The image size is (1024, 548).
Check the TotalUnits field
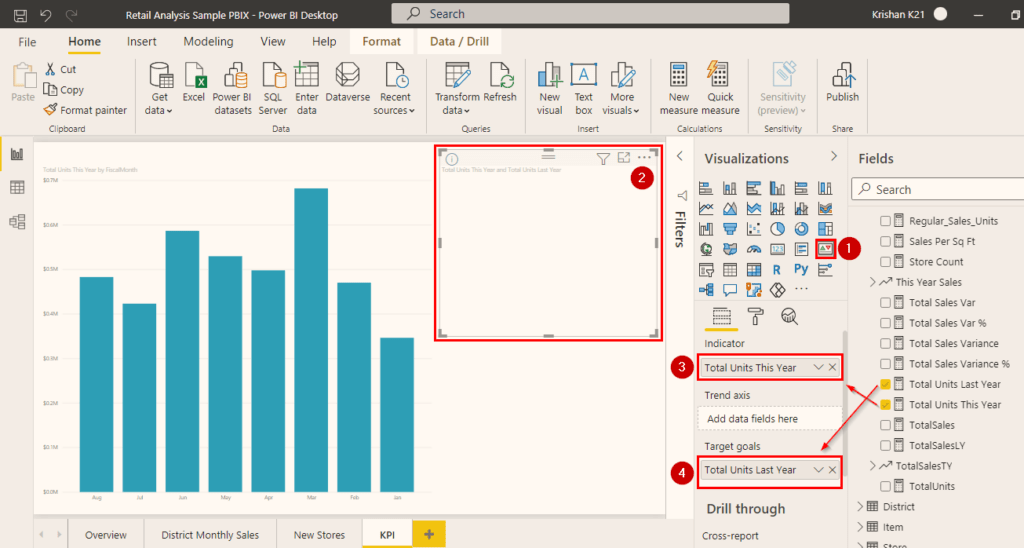[x=886, y=486]
